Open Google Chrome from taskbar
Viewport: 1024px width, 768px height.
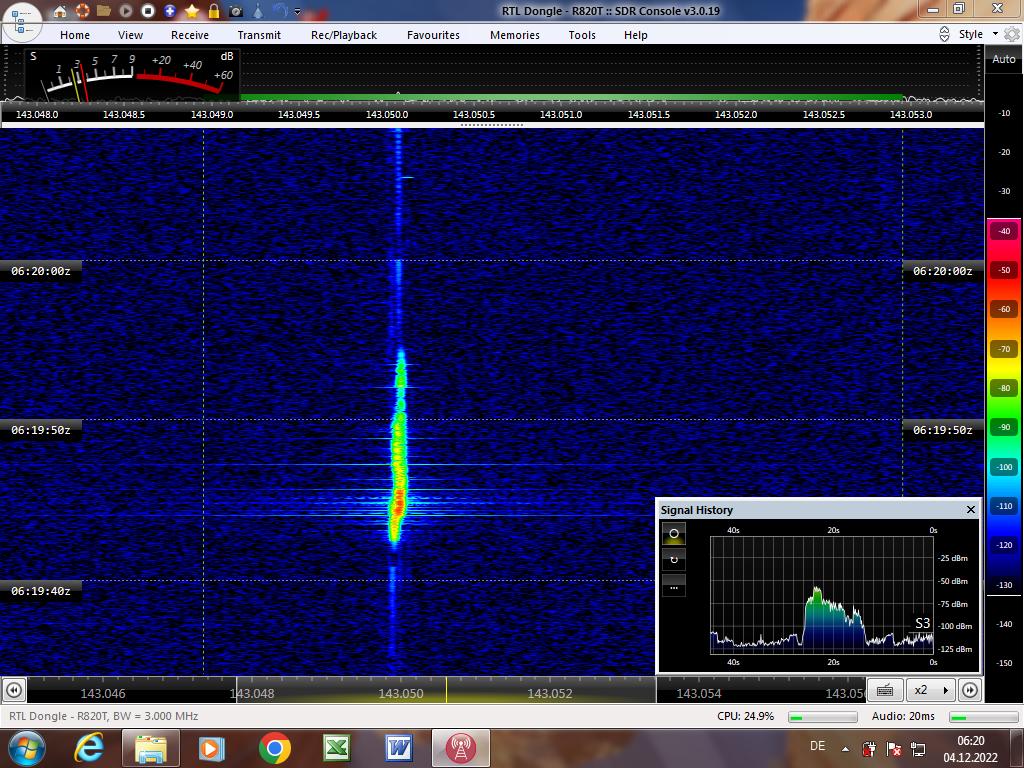[x=275, y=748]
